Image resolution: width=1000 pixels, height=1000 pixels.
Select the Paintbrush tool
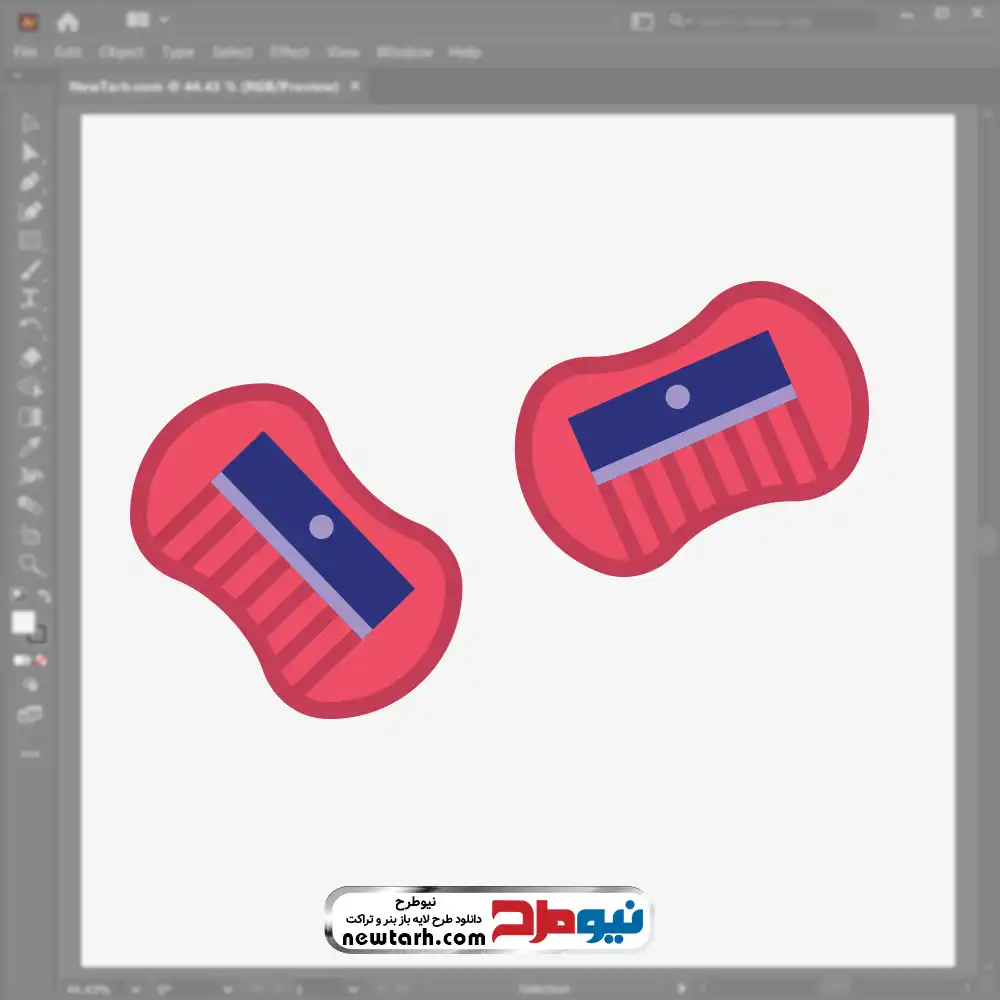(30, 270)
